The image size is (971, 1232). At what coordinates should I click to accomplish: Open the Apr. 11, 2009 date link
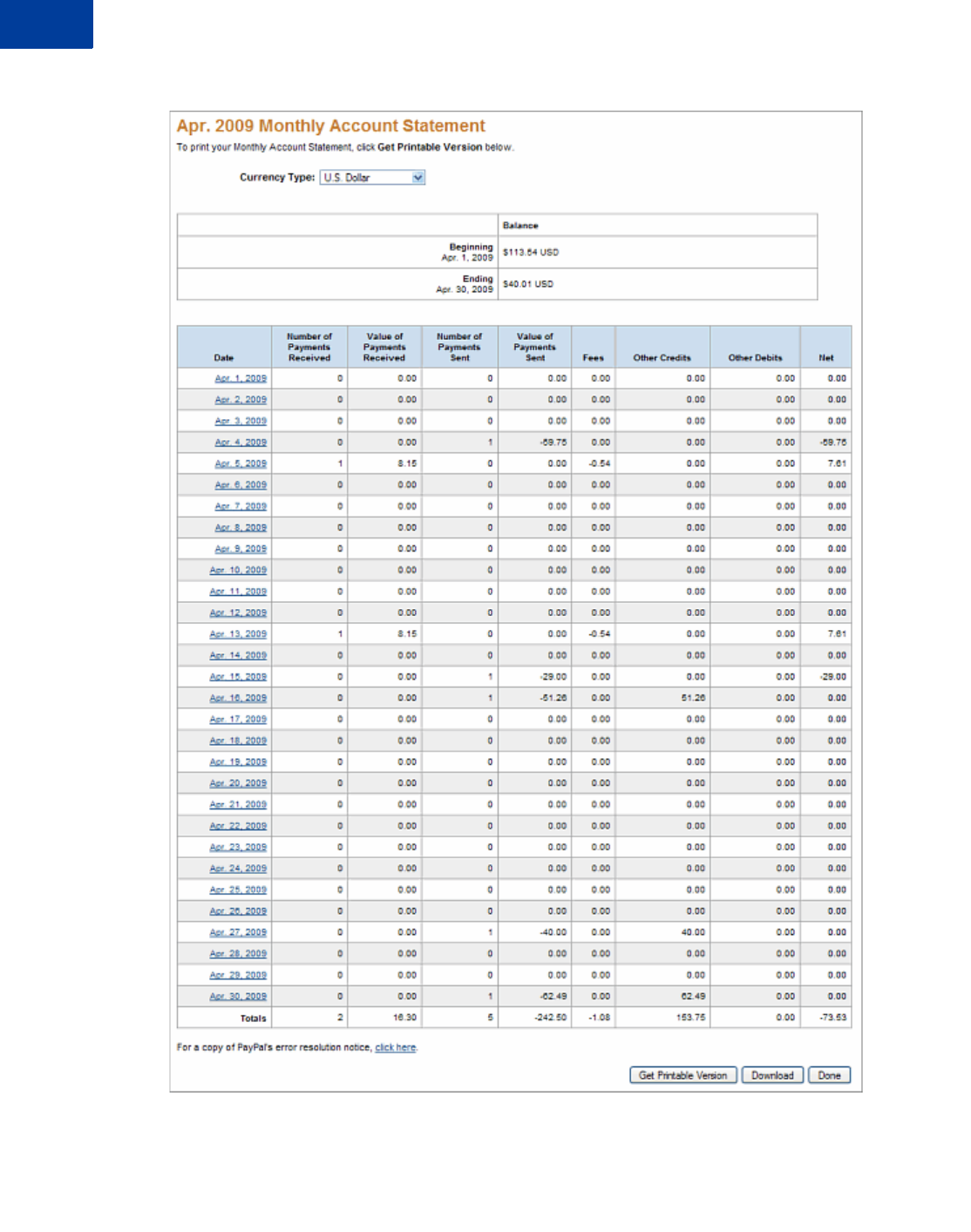(238, 592)
